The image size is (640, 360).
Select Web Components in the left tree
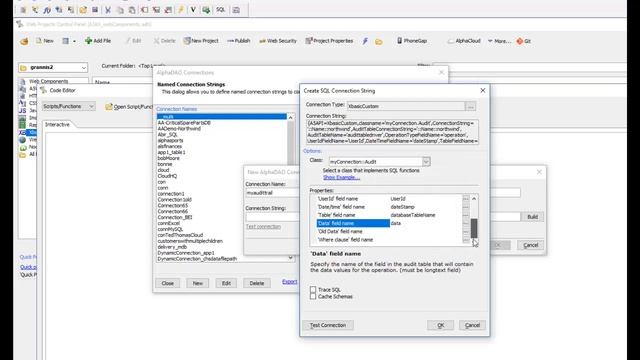(x=48, y=81)
